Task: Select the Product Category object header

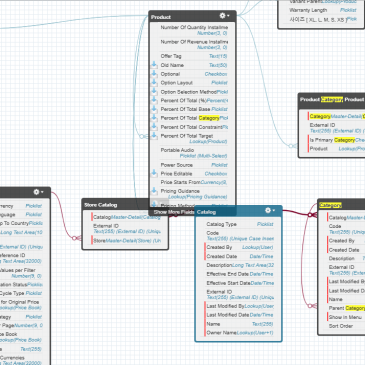Action: pos(331,99)
